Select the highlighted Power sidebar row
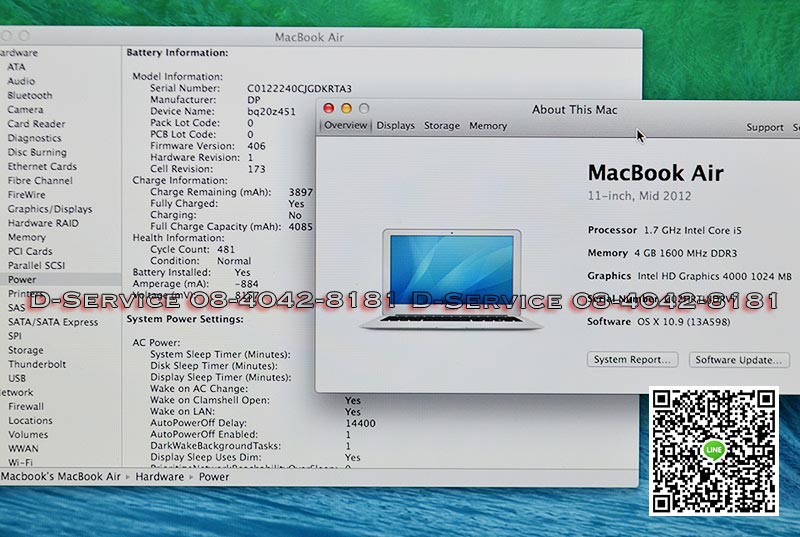This screenshot has height=537, width=800. (60, 279)
